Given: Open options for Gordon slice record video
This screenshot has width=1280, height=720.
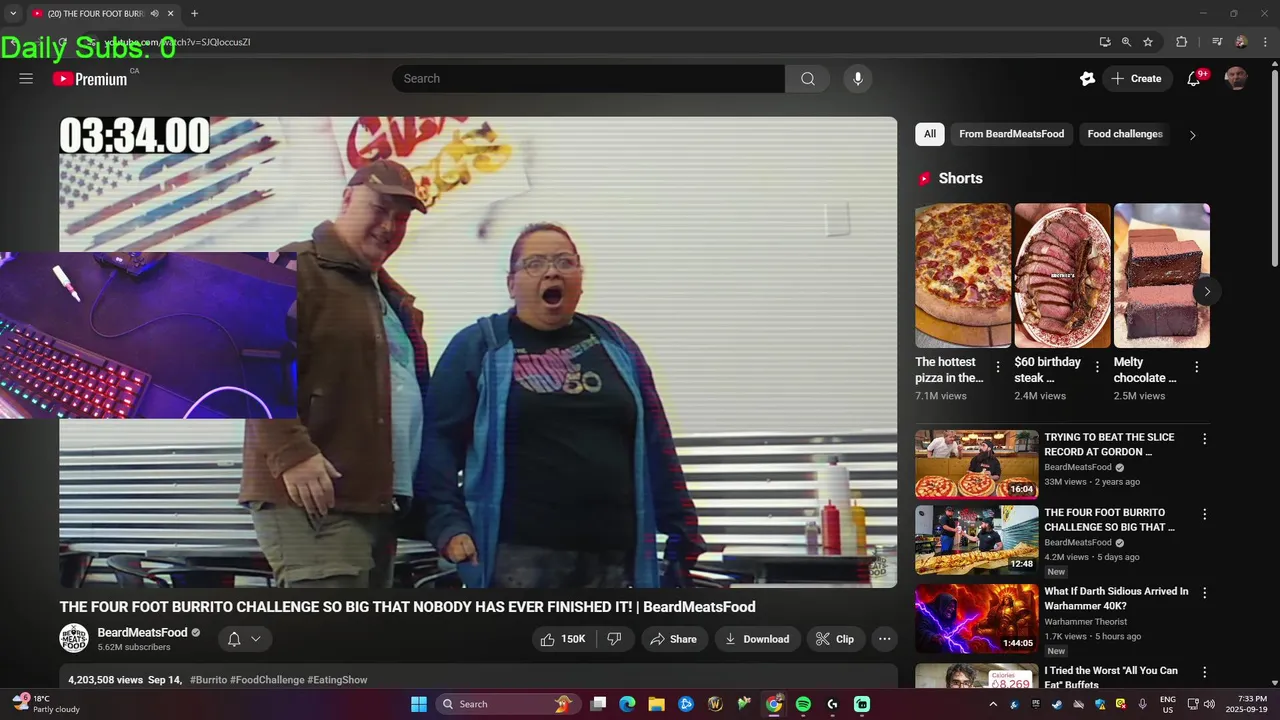Looking at the screenshot, I should pyautogui.click(x=1204, y=439).
